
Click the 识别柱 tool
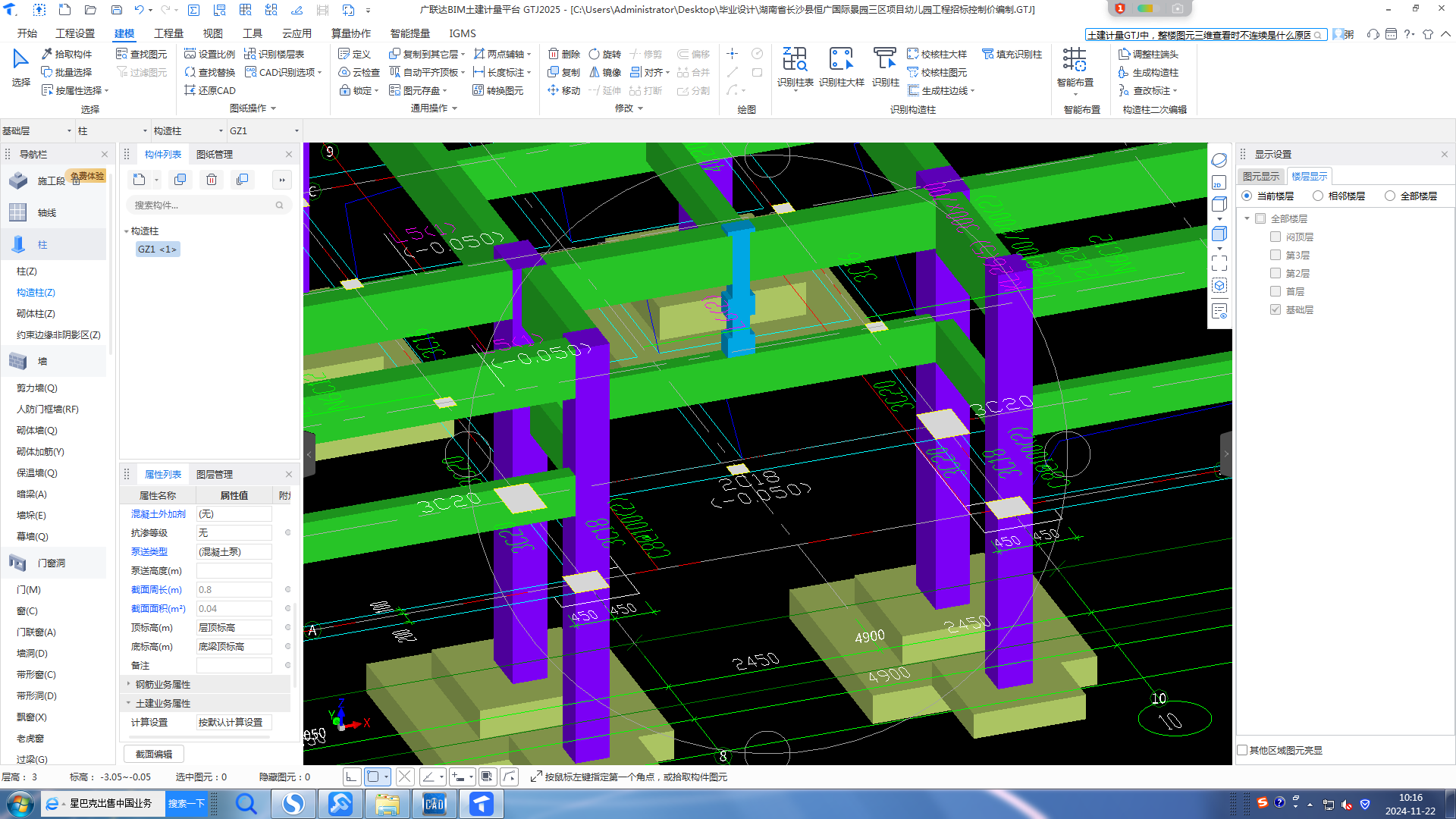[885, 67]
